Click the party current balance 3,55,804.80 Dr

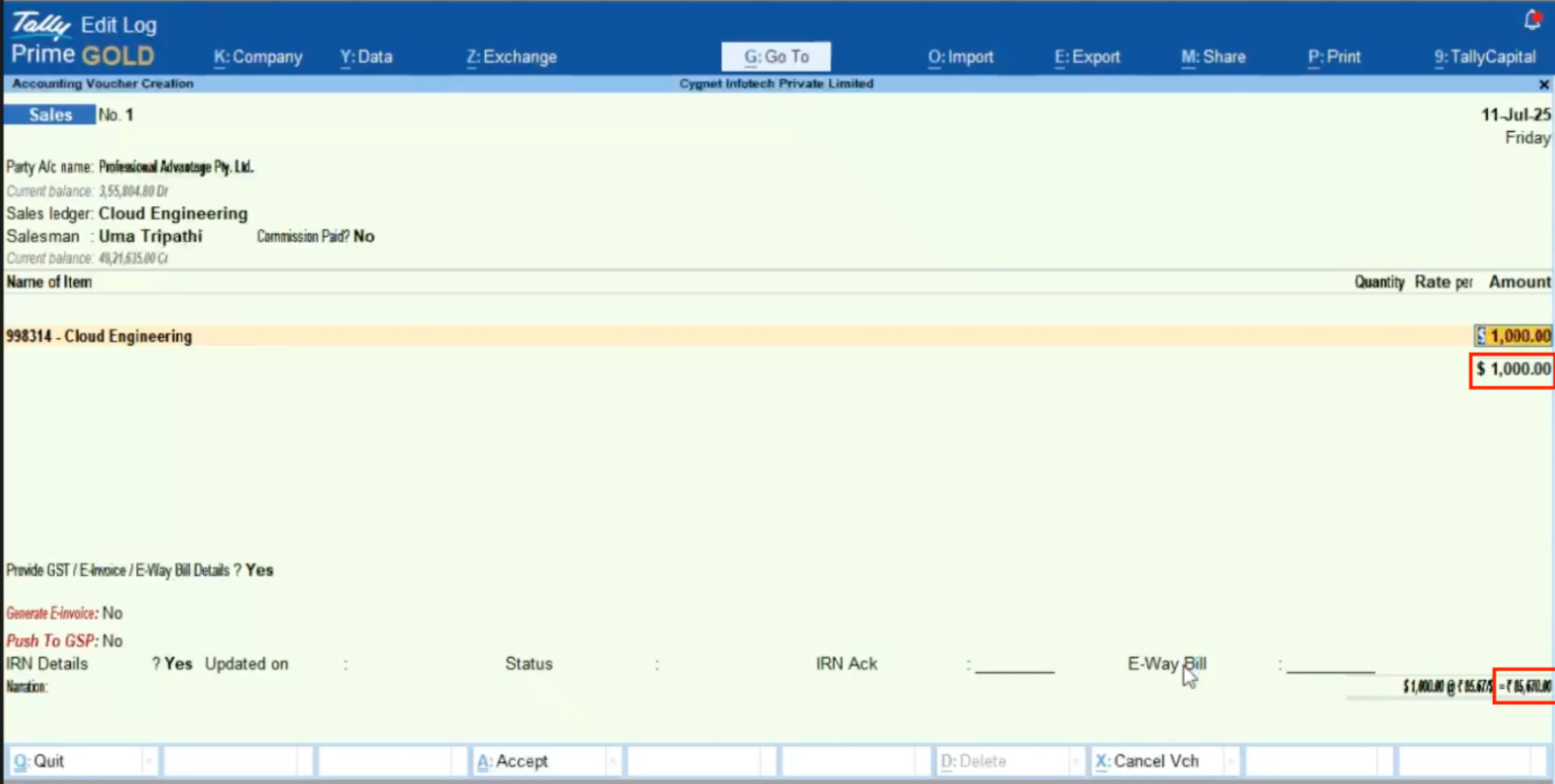tap(134, 191)
